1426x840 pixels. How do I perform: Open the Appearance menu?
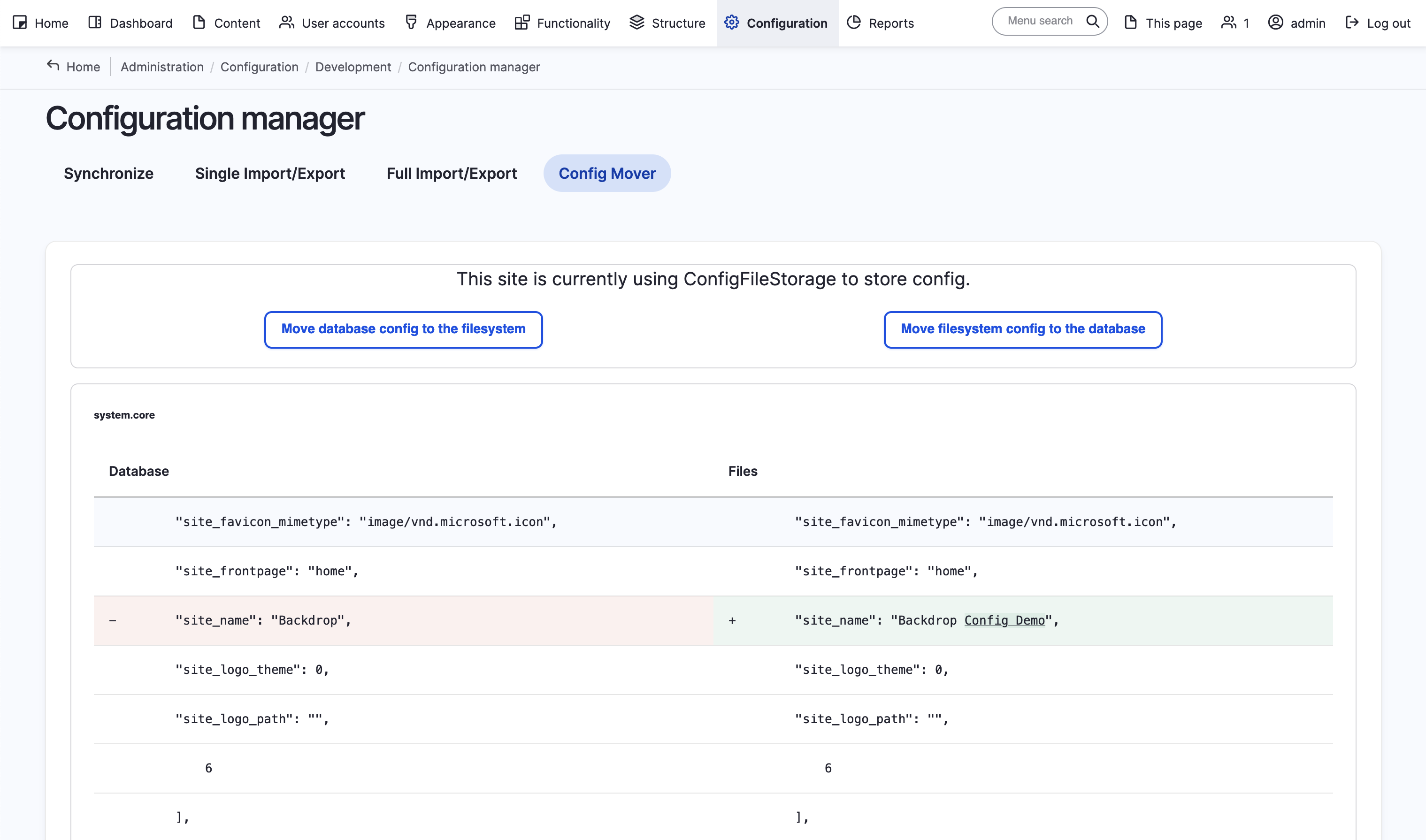point(451,23)
